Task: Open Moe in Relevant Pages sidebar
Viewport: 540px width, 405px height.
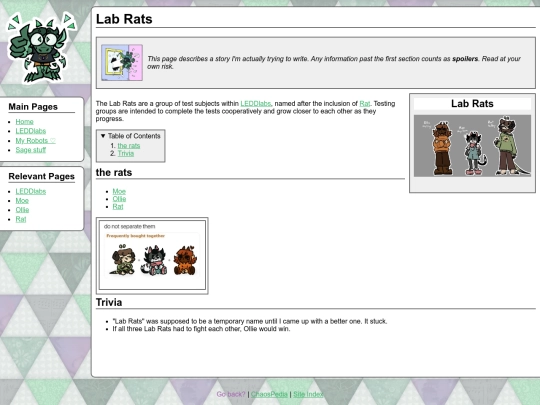Action: click(22, 201)
